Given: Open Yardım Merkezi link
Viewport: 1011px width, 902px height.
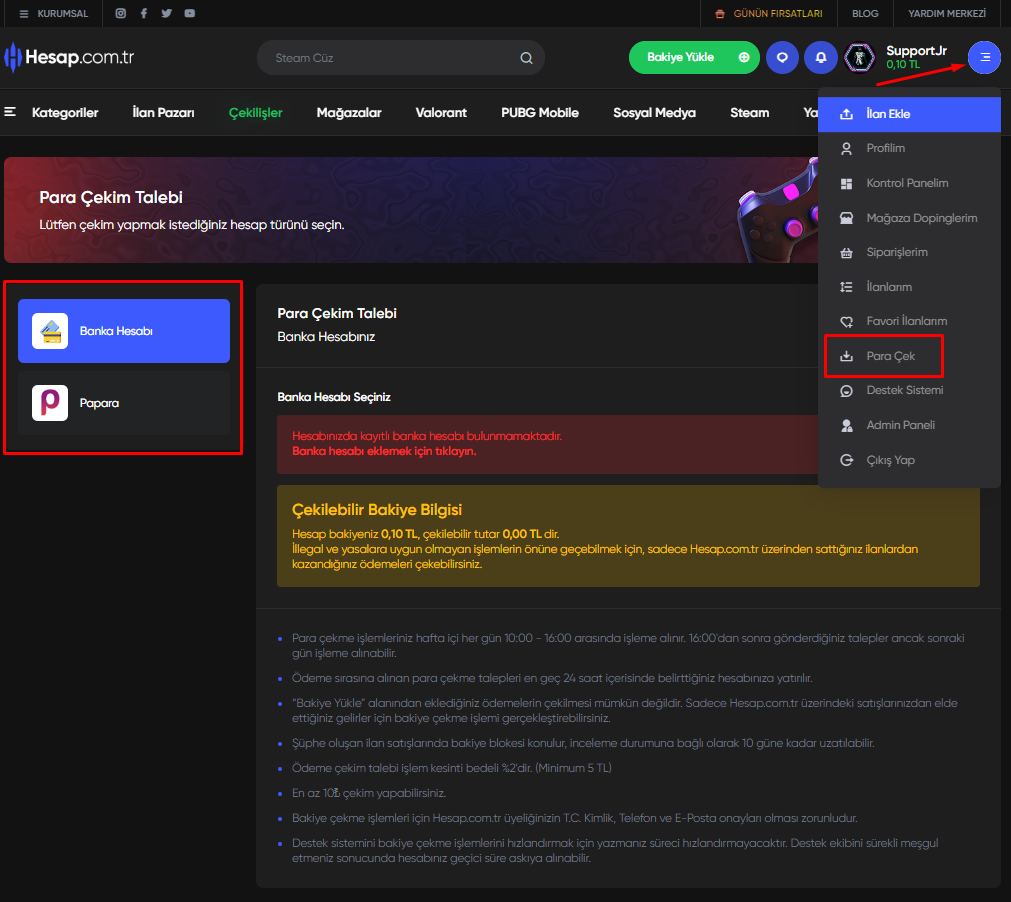Looking at the screenshot, I should point(947,14).
